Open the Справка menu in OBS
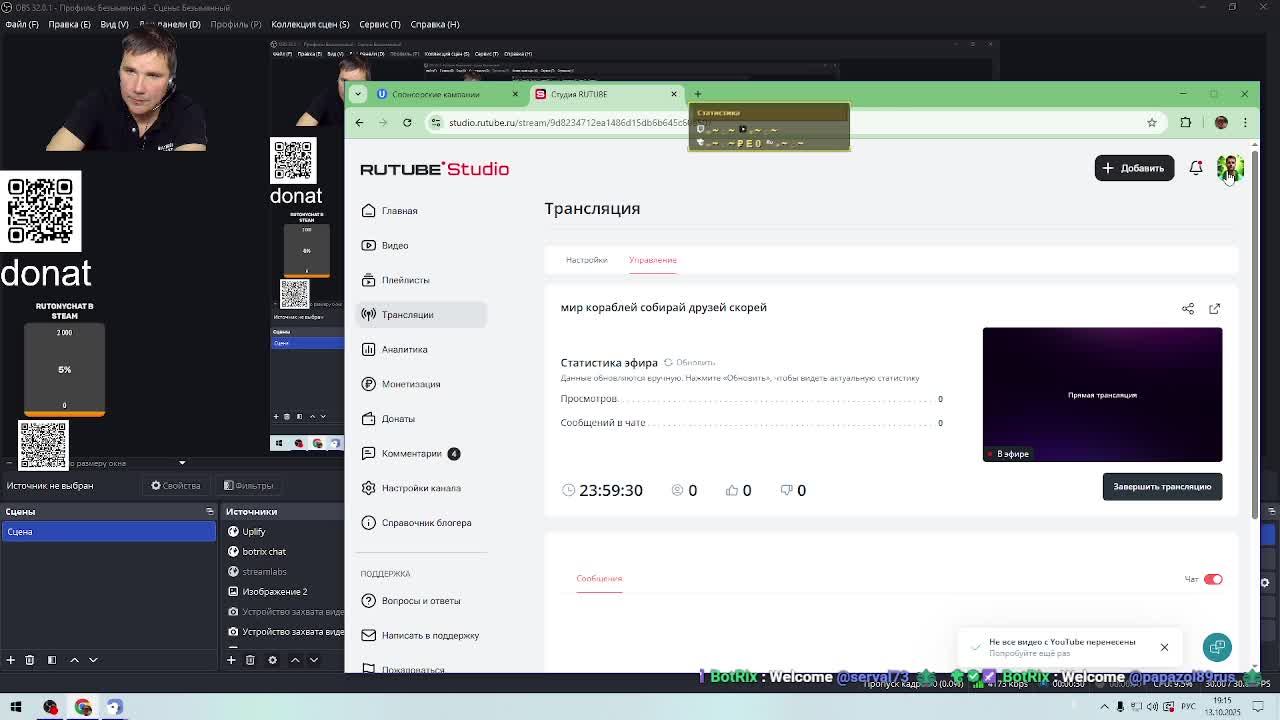 tap(435, 24)
